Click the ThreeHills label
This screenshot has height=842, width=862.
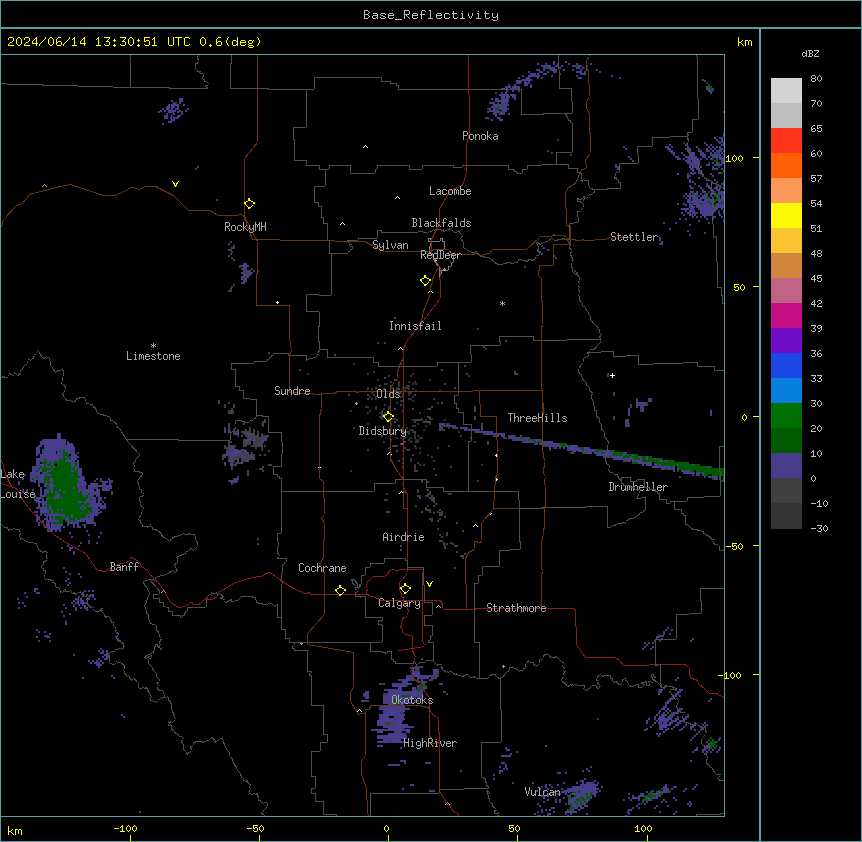pyautogui.click(x=537, y=418)
